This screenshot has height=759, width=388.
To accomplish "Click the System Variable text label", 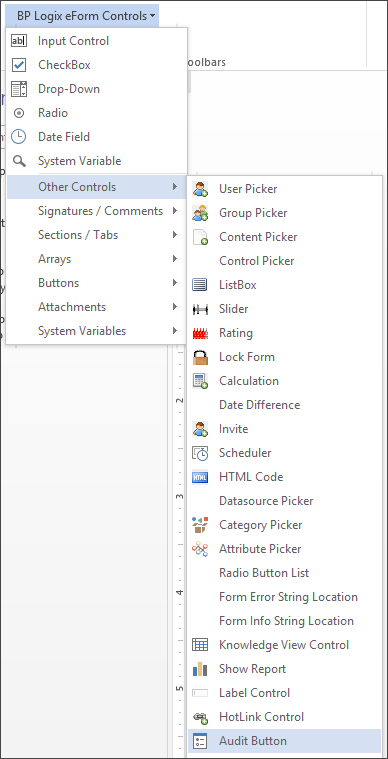I will click(x=80, y=161).
